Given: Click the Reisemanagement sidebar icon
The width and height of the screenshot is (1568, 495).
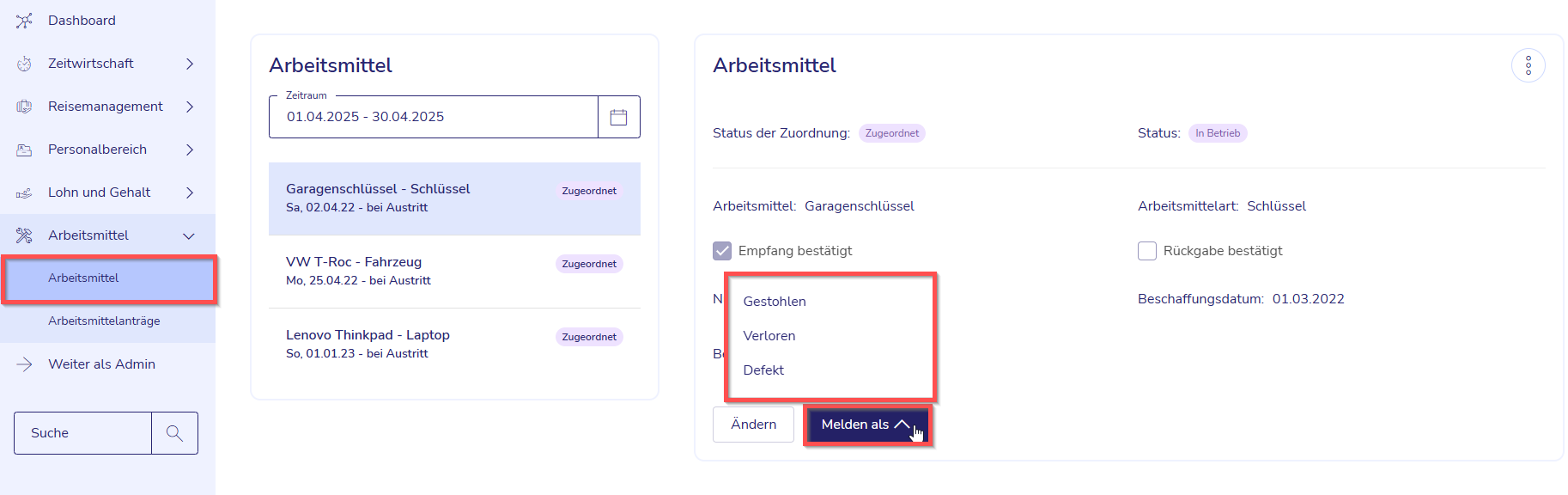Looking at the screenshot, I should 24,107.
